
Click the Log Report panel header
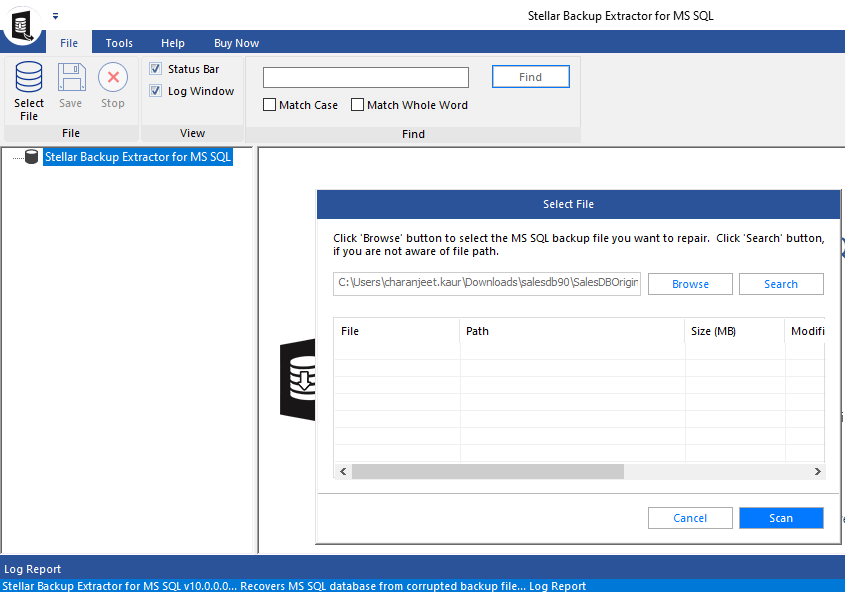pyautogui.click(x=422, y=568)
